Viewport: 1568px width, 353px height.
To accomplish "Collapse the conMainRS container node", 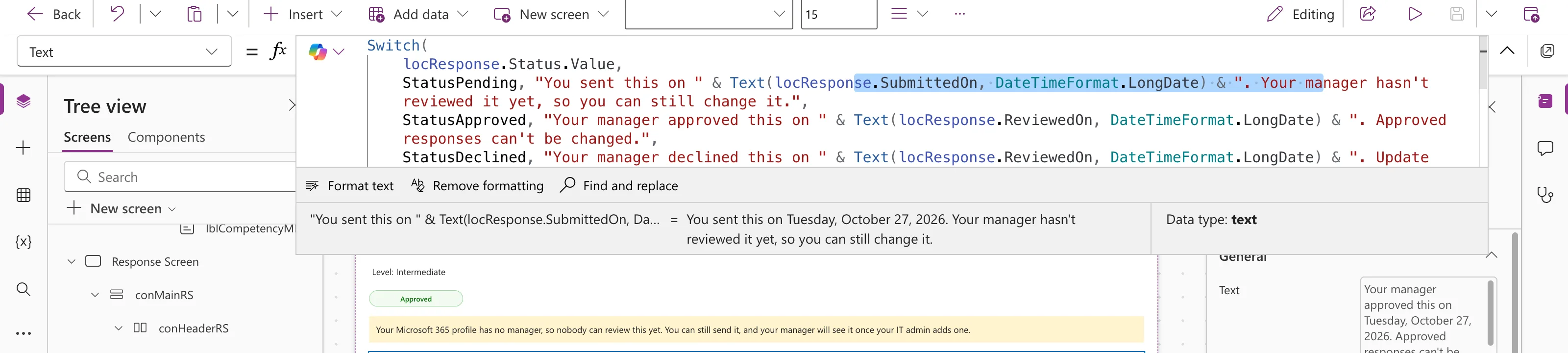I will (x=95, y=295).
